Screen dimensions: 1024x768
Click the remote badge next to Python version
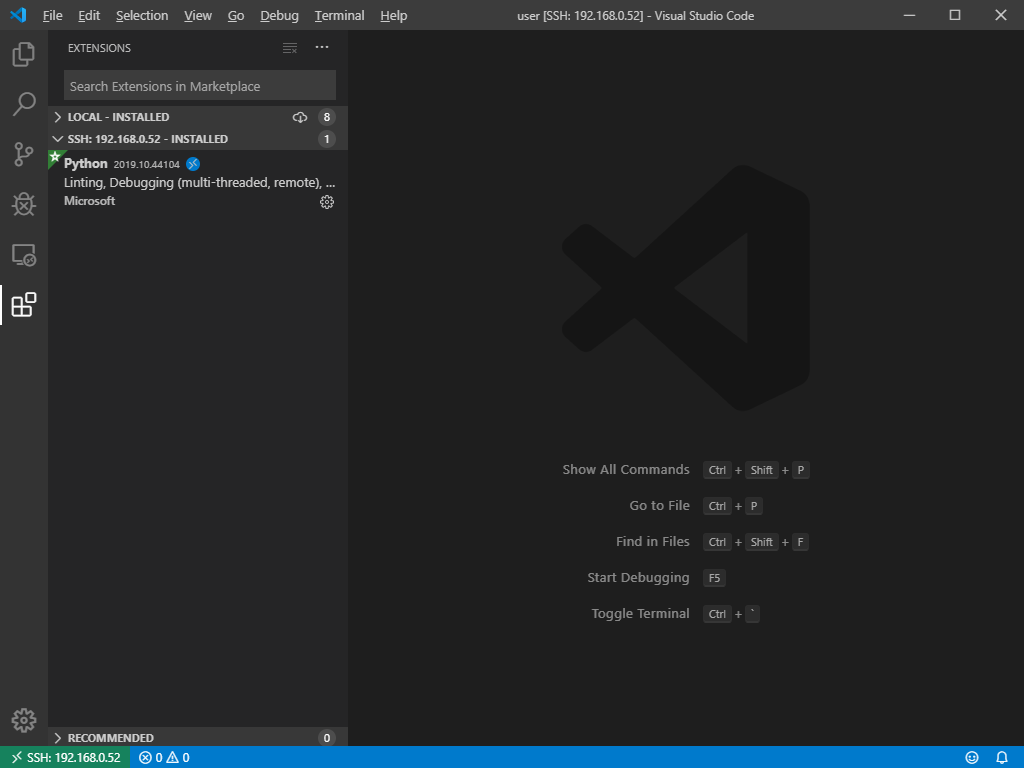(193, 164)
